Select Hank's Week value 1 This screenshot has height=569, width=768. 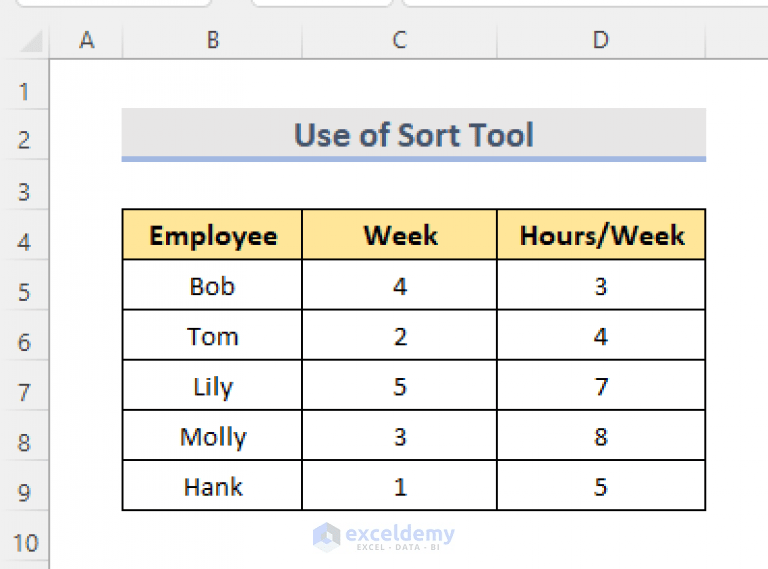(x=399, y=486)
